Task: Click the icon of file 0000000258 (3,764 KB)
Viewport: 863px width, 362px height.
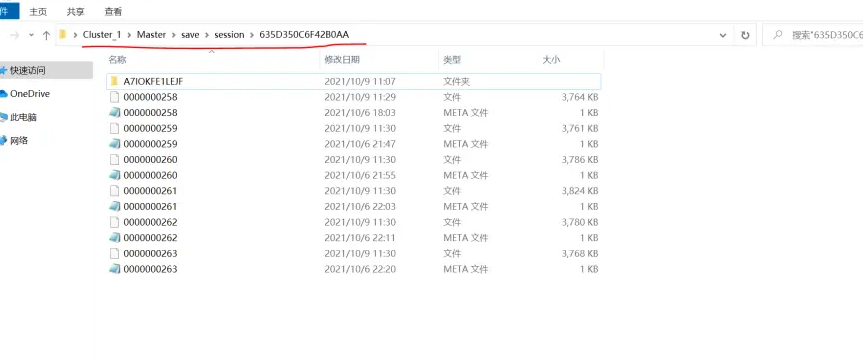Action: click(x=114, y=97)
